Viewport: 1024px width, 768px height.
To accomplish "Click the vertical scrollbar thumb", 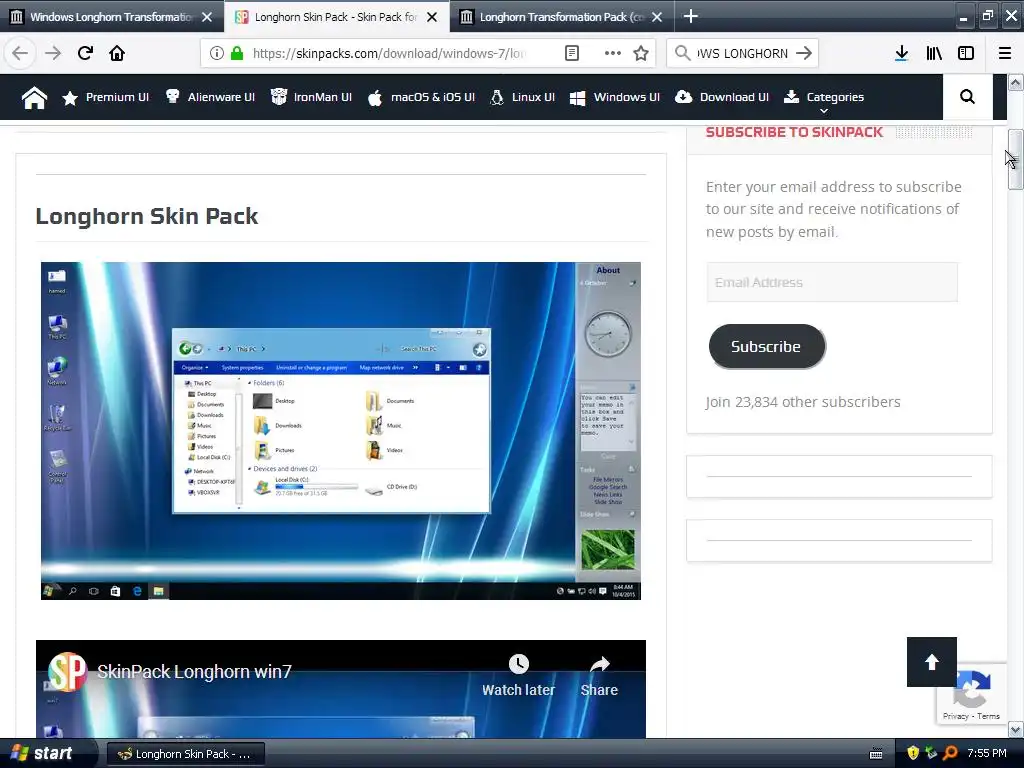I will coord(1015,159).
